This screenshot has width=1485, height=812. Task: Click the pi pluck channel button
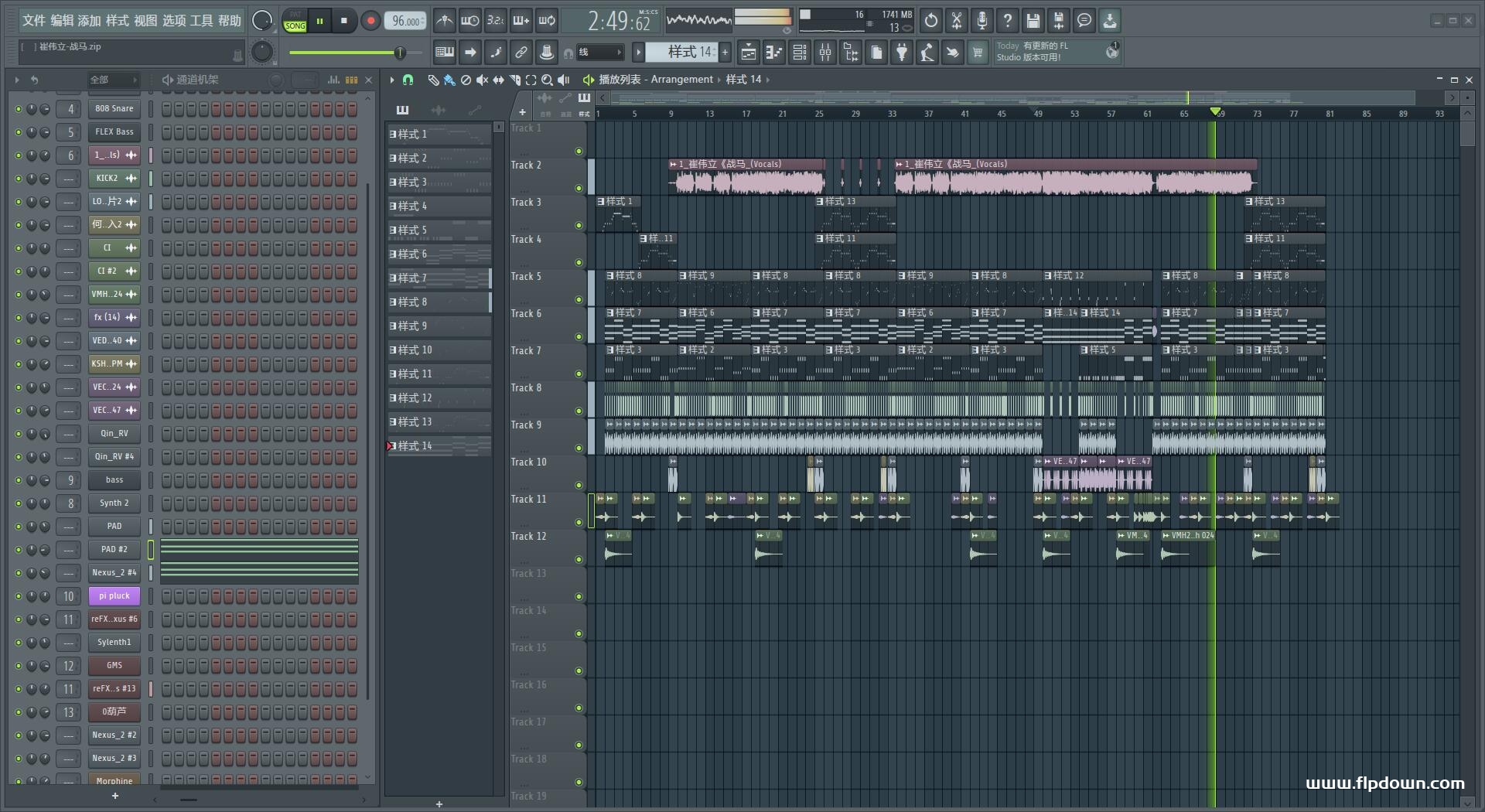tap(114, 596)
